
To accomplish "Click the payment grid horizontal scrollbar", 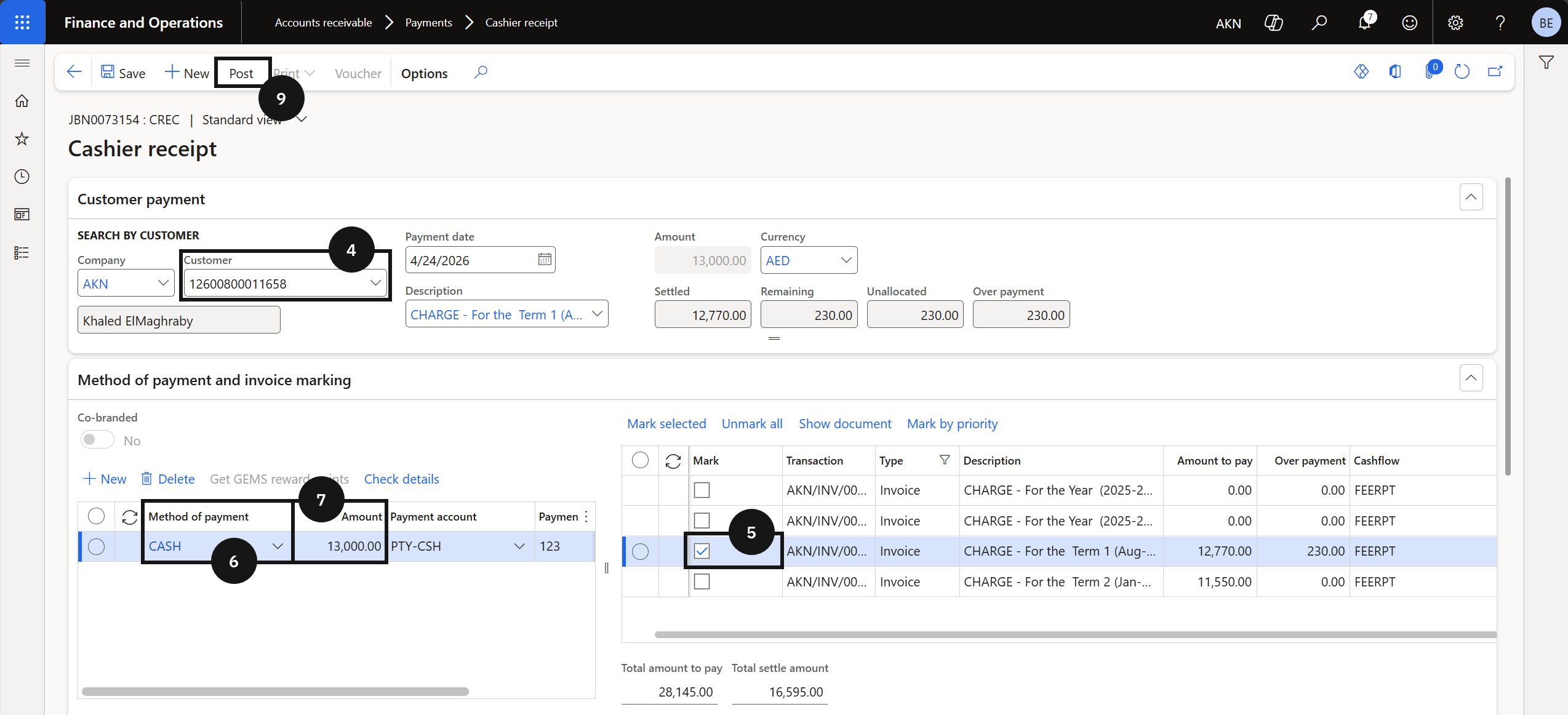I will pos(275,691).
